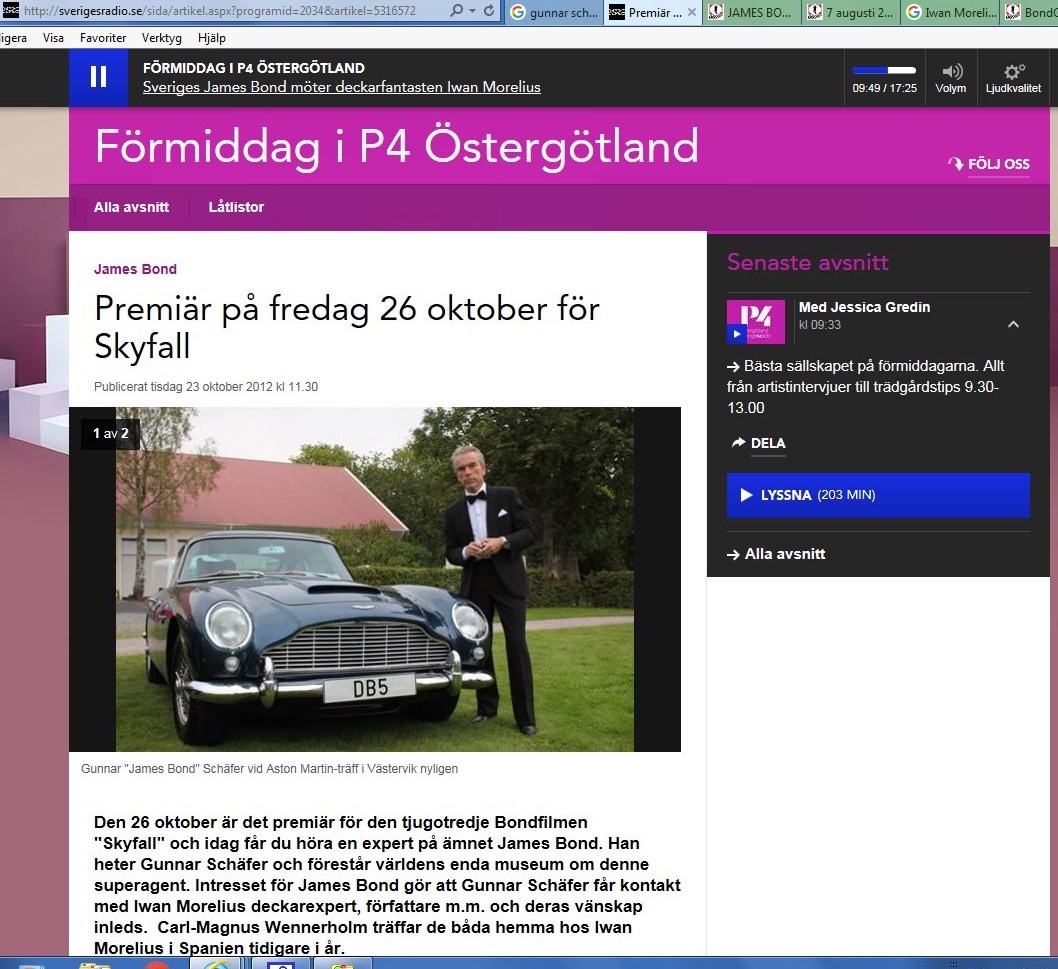Click the Aston Martin DB5 photo
This screenshot has width=1058, height=969.
tap(374, 579)
